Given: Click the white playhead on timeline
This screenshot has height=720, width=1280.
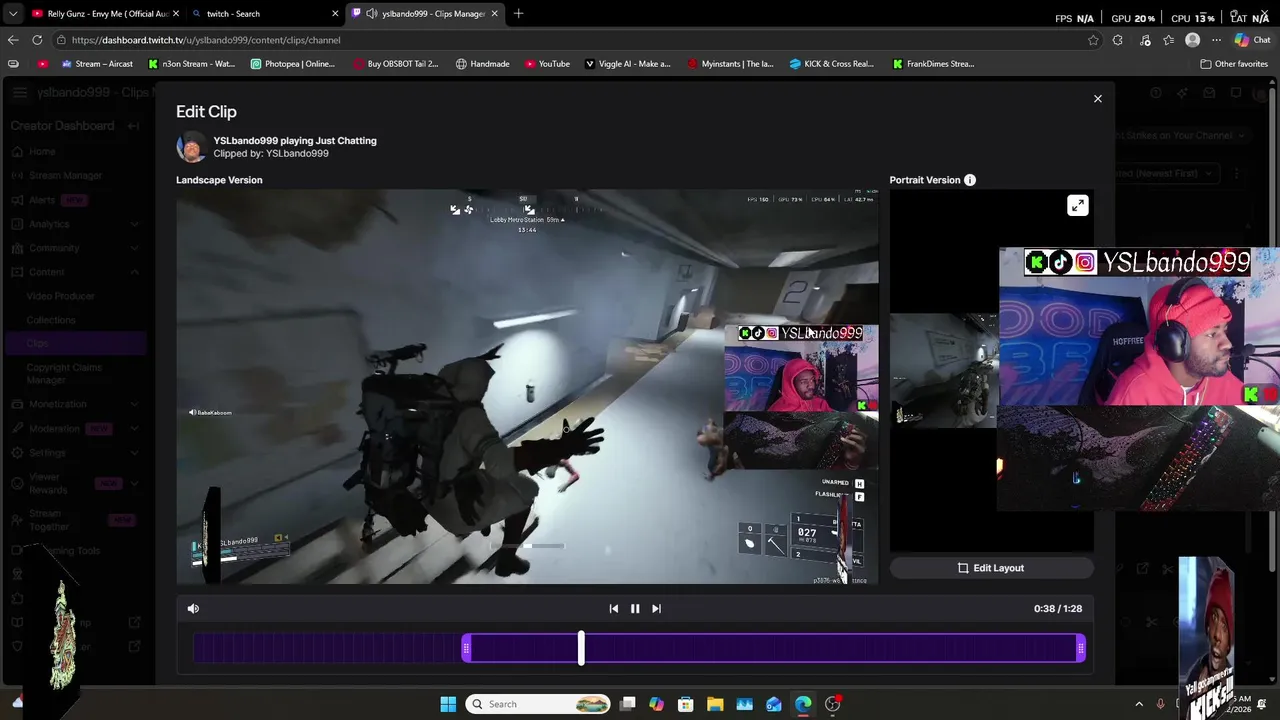Looking at the screenshot, I should pyautogui.click(x=581, y=648).
